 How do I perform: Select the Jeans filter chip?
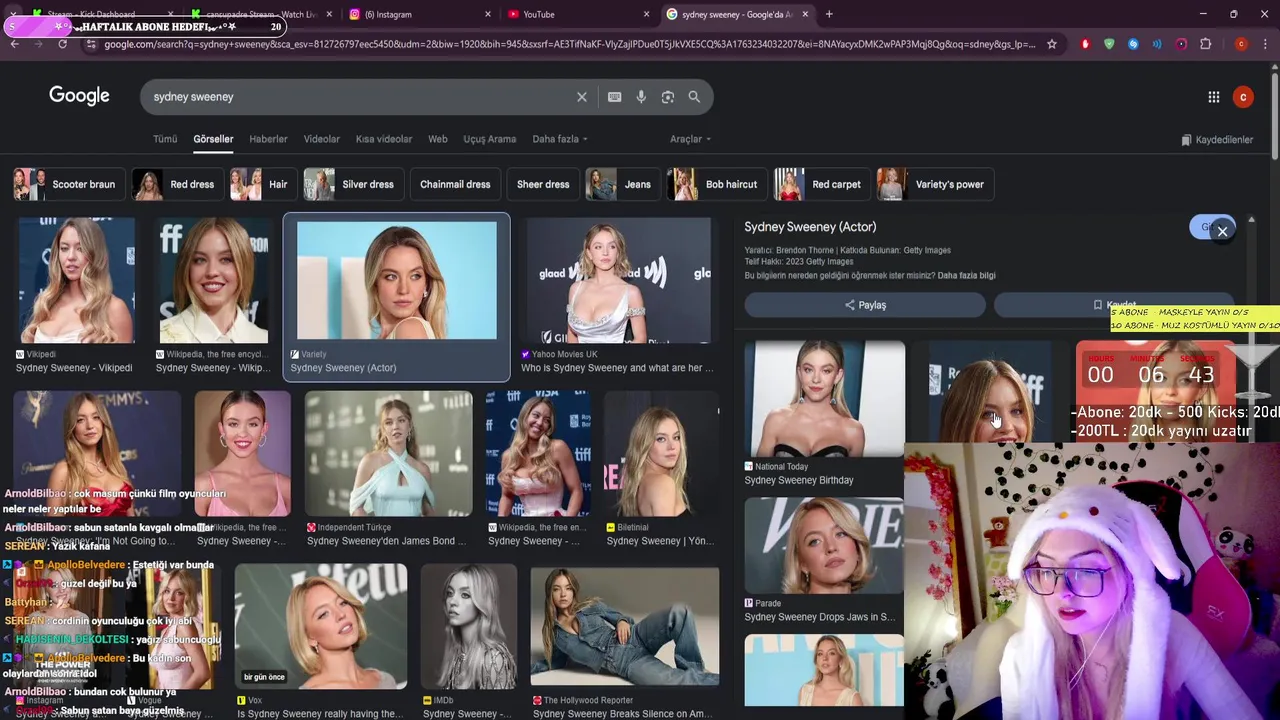(623, 184)
